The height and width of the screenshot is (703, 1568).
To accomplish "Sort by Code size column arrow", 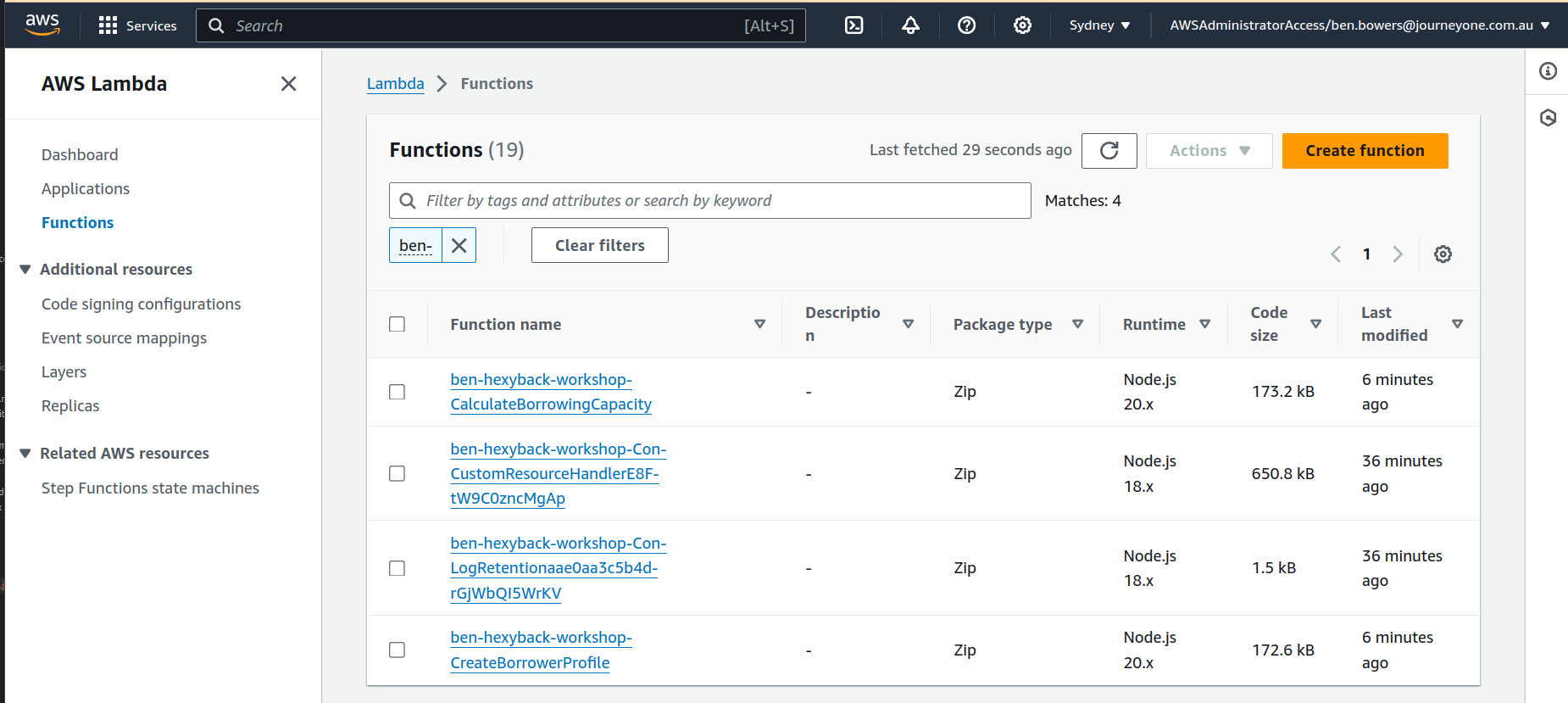I will tap(1315, 324).
